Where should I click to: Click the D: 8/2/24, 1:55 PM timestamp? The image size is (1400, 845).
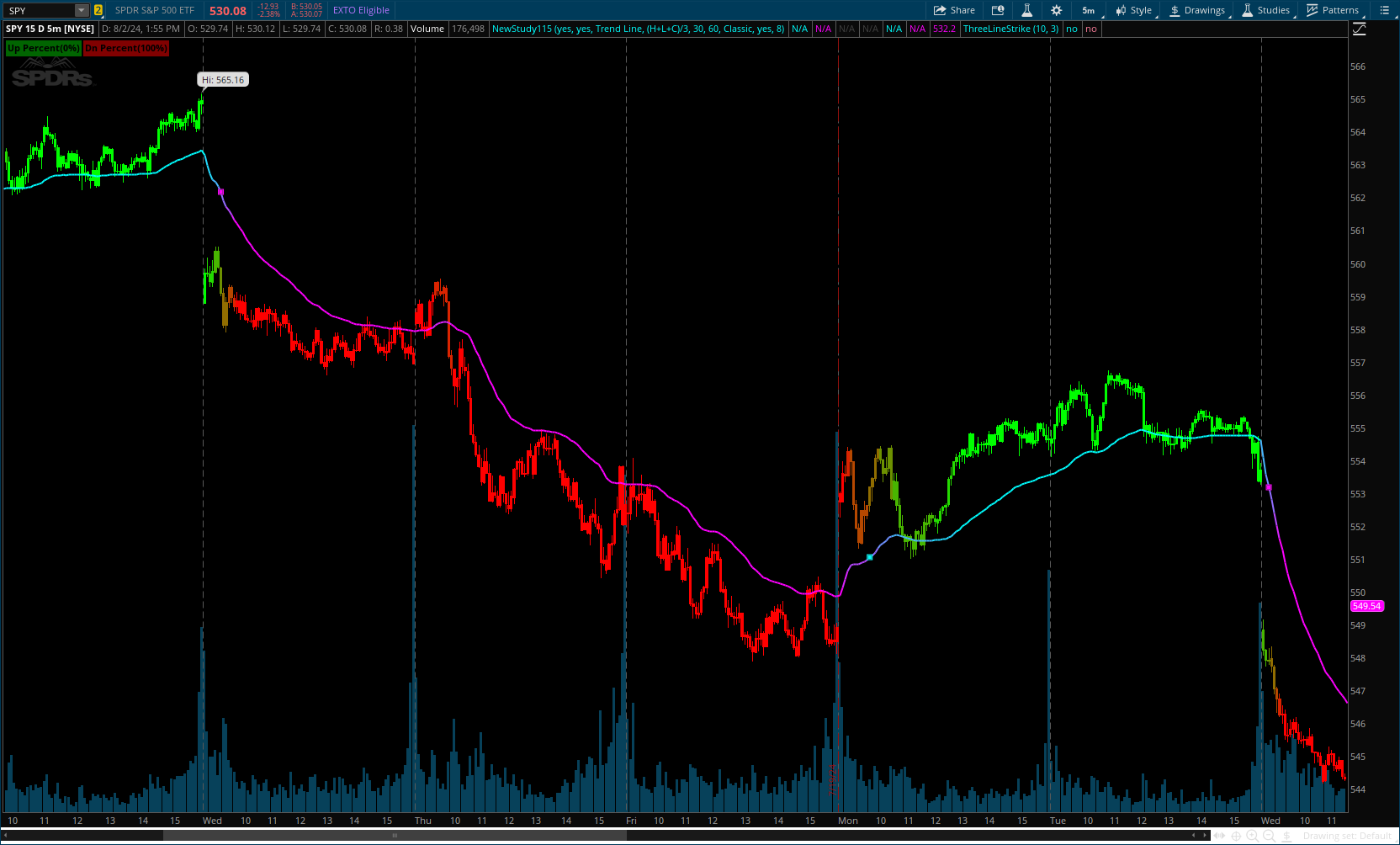(x=141, y=29)
